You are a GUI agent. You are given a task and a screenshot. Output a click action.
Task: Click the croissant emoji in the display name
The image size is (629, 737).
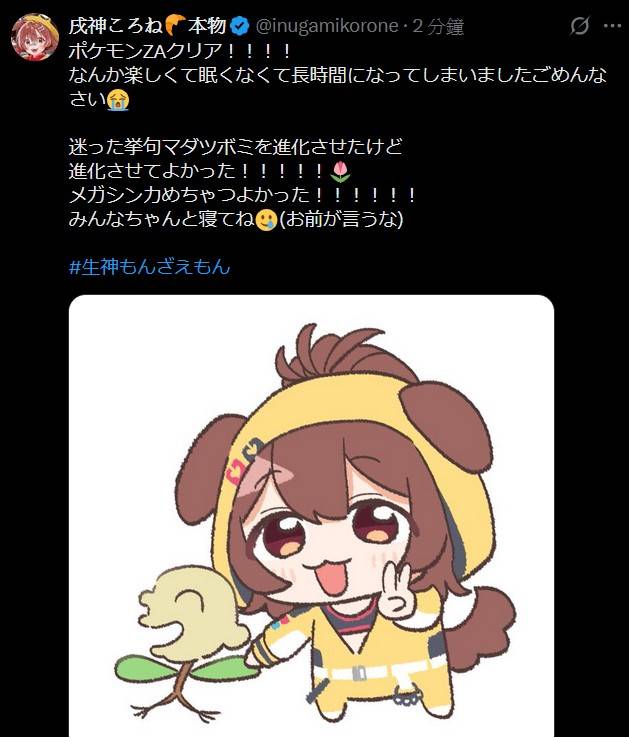[x=176, y=25]
